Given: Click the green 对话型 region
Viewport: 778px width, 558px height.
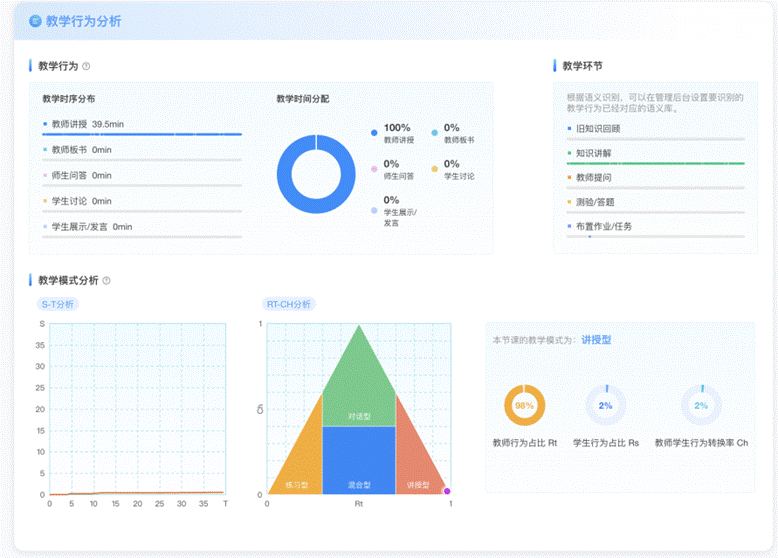Looking at the screenshot, I should tap(359, 387).
